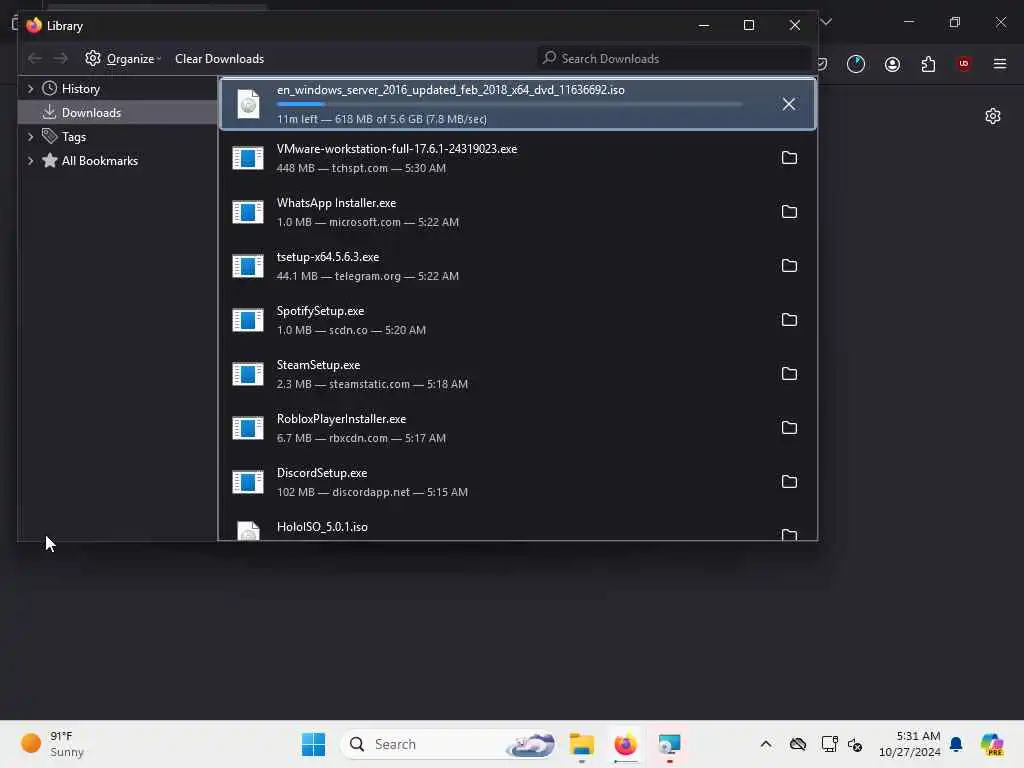This screenshot has height=768, width=1024.
Task: Expand the All Bookmarks tree node
Action: pyautogui.click(x=30, y=161)
